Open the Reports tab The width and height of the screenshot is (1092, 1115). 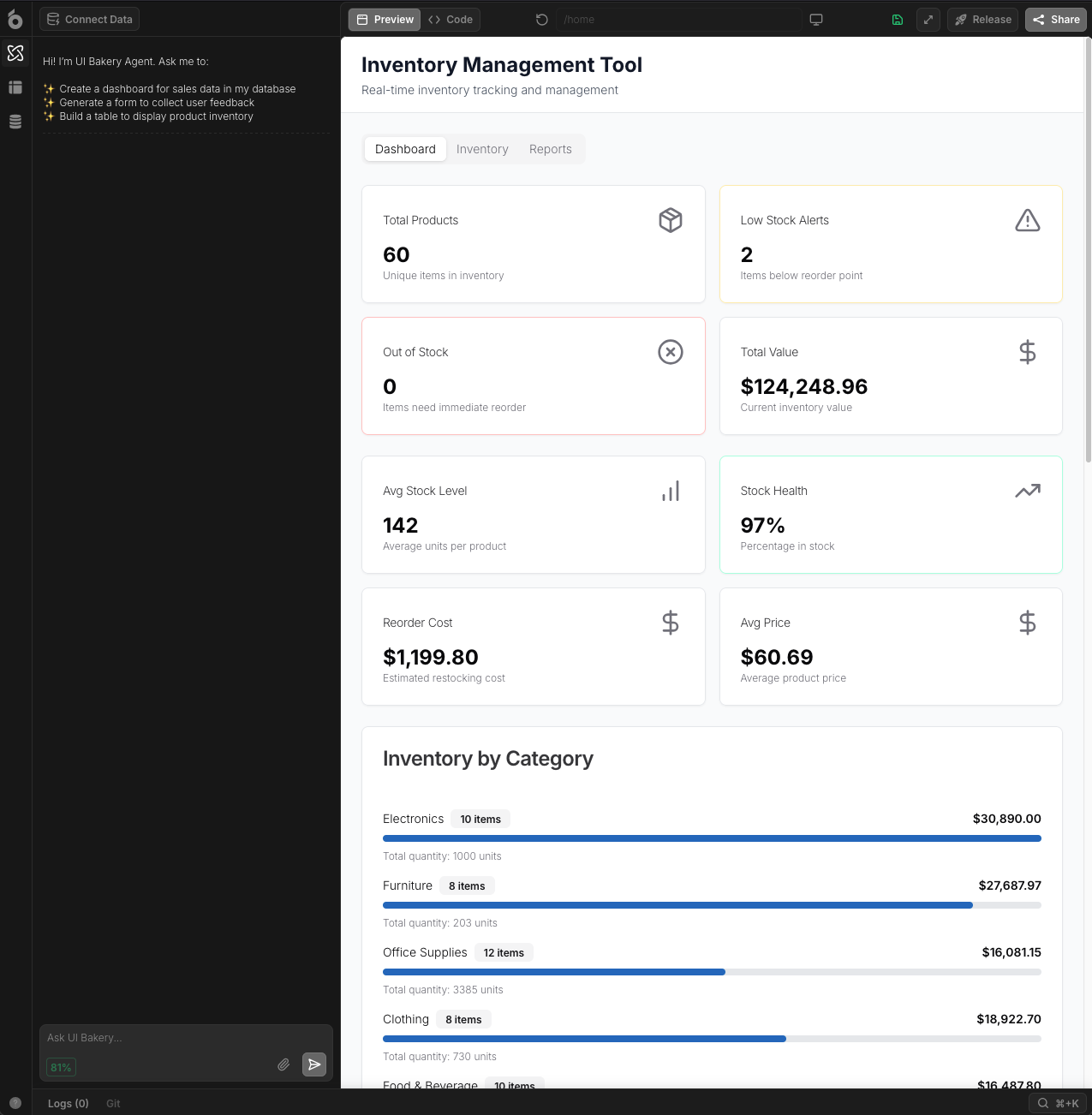point(550,149)
